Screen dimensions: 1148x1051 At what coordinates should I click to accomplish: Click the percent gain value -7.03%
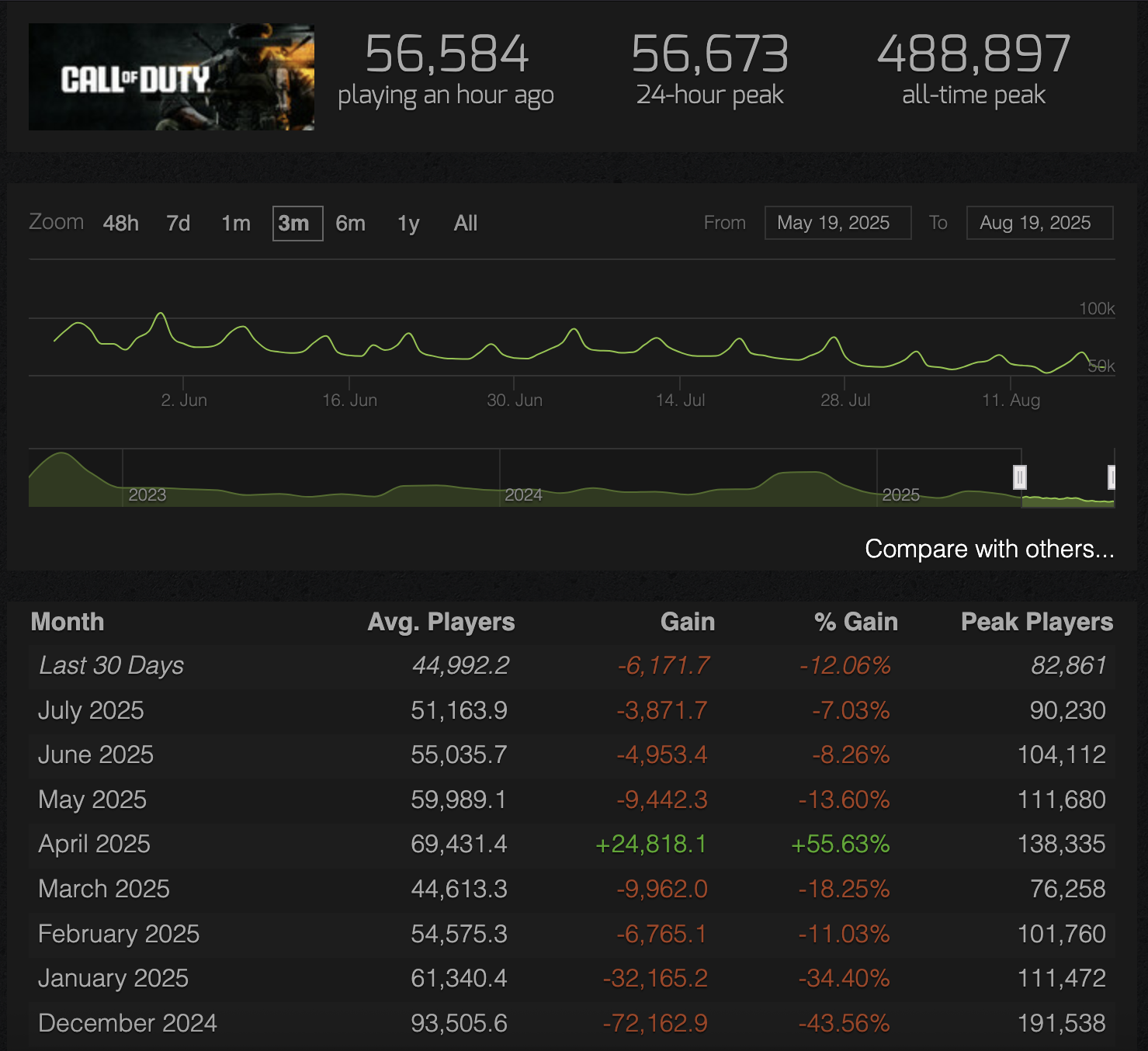click(x=851, y=710)
